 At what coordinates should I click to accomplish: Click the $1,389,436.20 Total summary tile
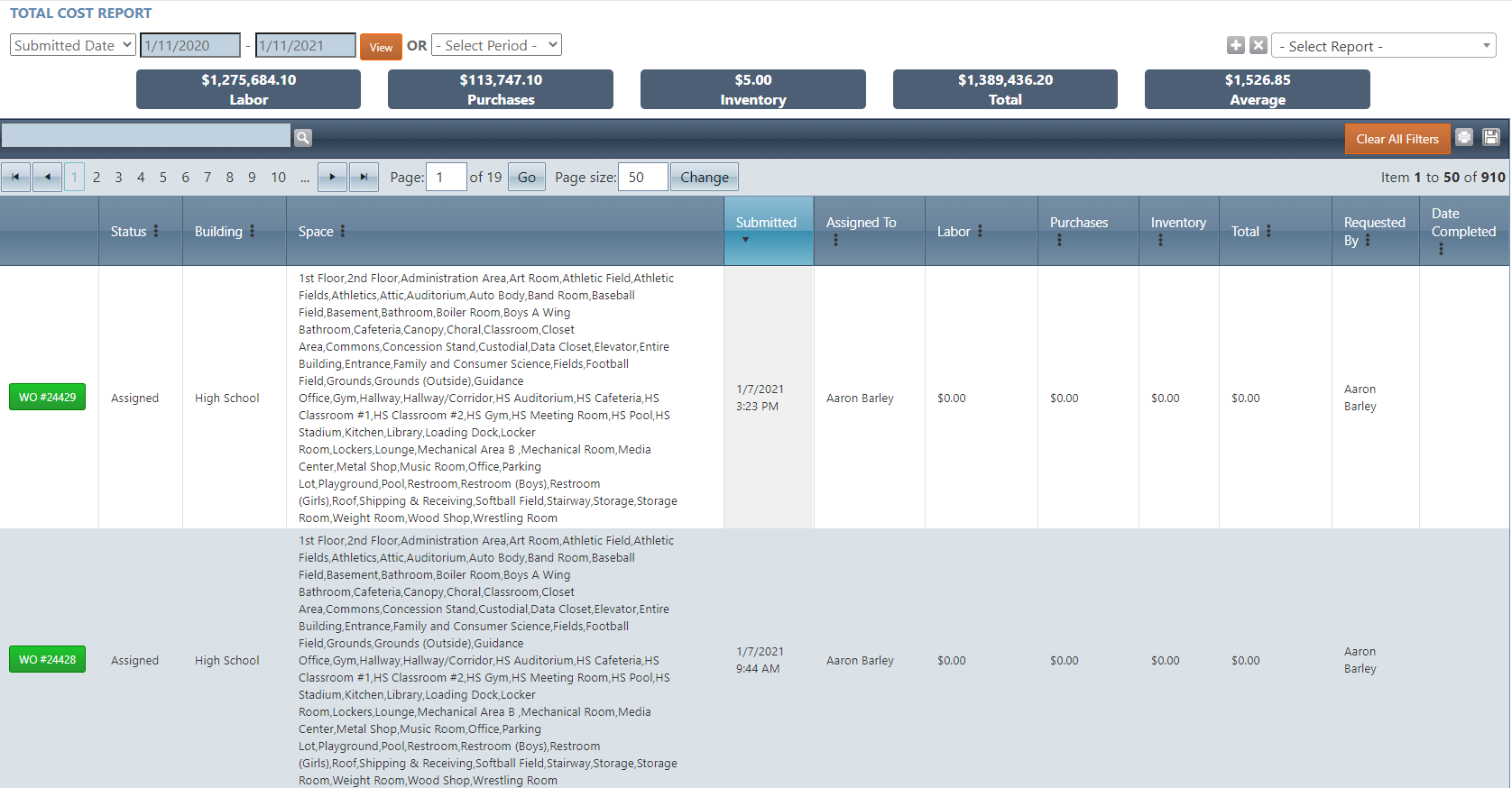[1005, 89]
